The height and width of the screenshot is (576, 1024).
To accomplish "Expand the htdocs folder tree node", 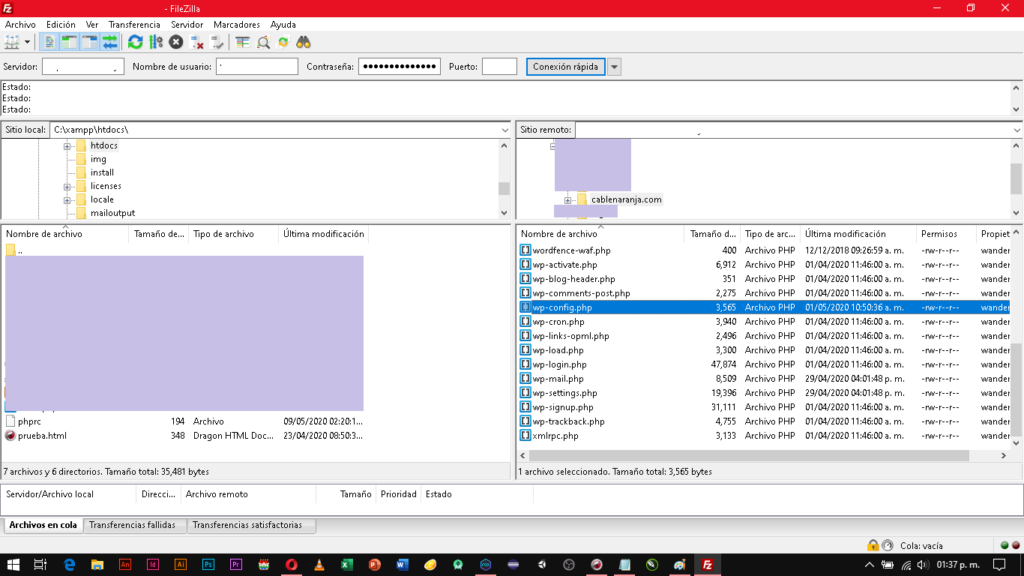I will click(x=67, y=146).
